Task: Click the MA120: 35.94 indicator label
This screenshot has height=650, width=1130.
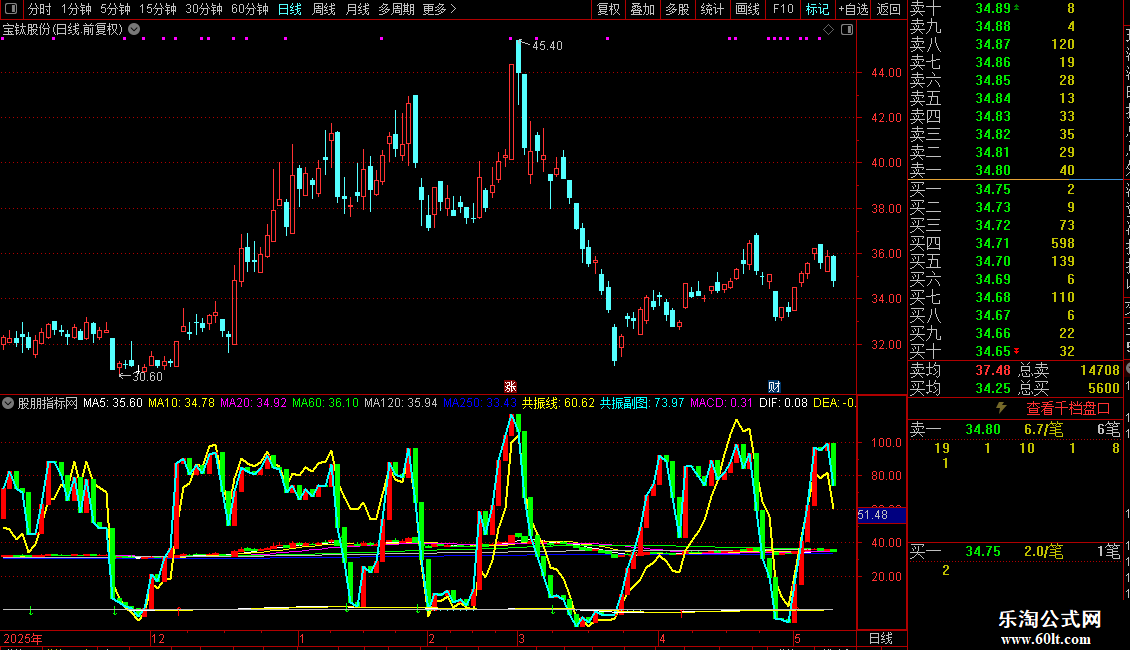Action: pos(401,403)
